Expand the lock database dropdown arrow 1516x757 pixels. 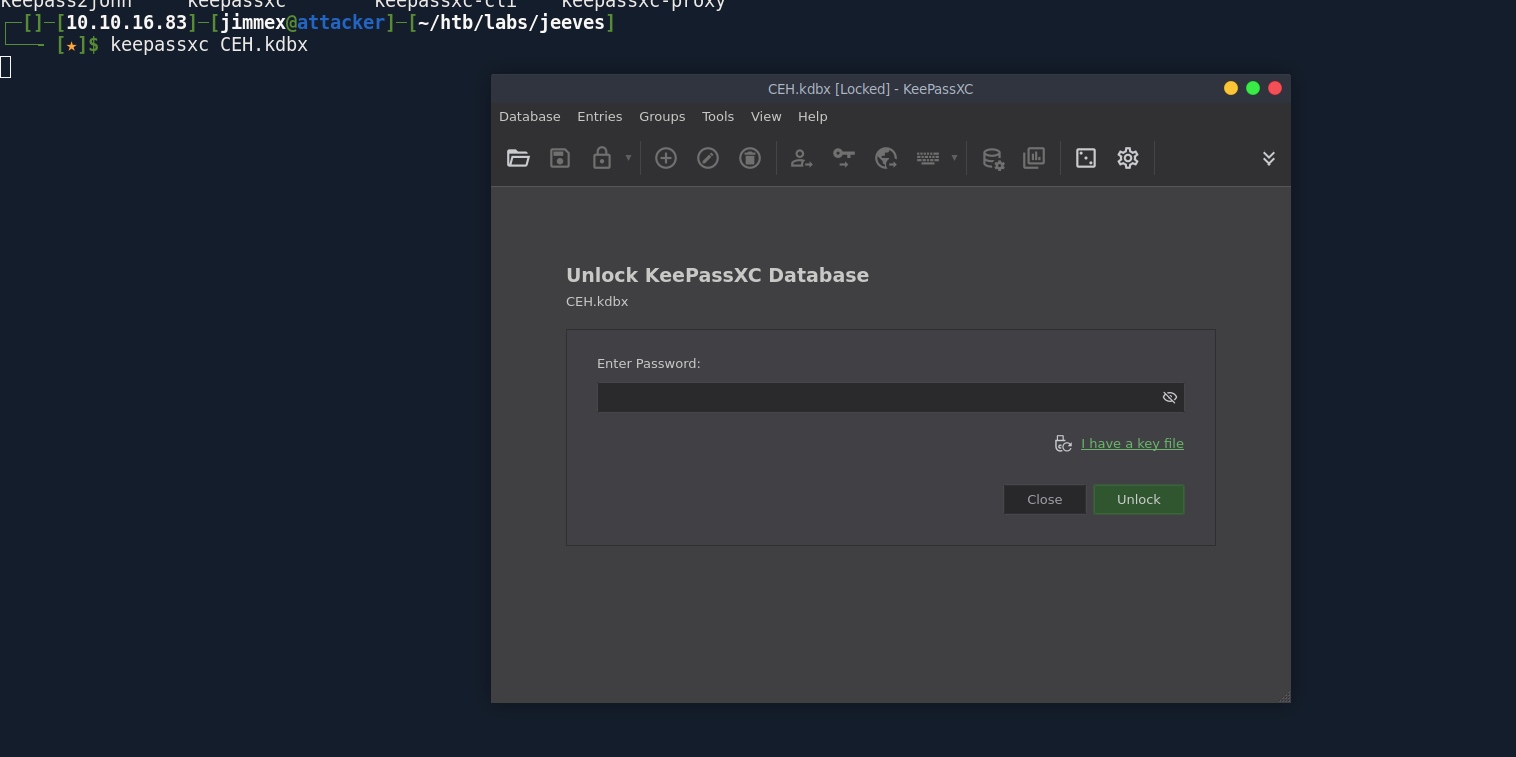pyautogui.click(x=628, y=158)
